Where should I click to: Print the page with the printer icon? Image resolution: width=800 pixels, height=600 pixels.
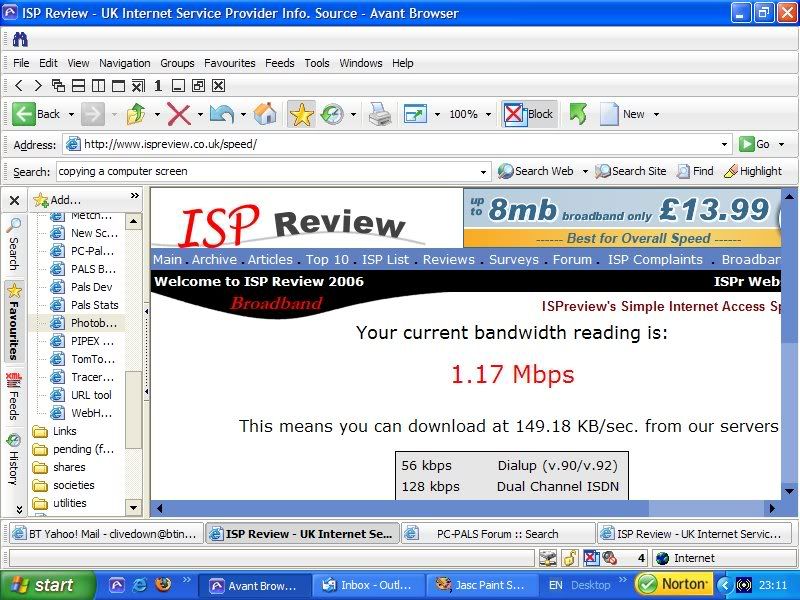(380, 114)
